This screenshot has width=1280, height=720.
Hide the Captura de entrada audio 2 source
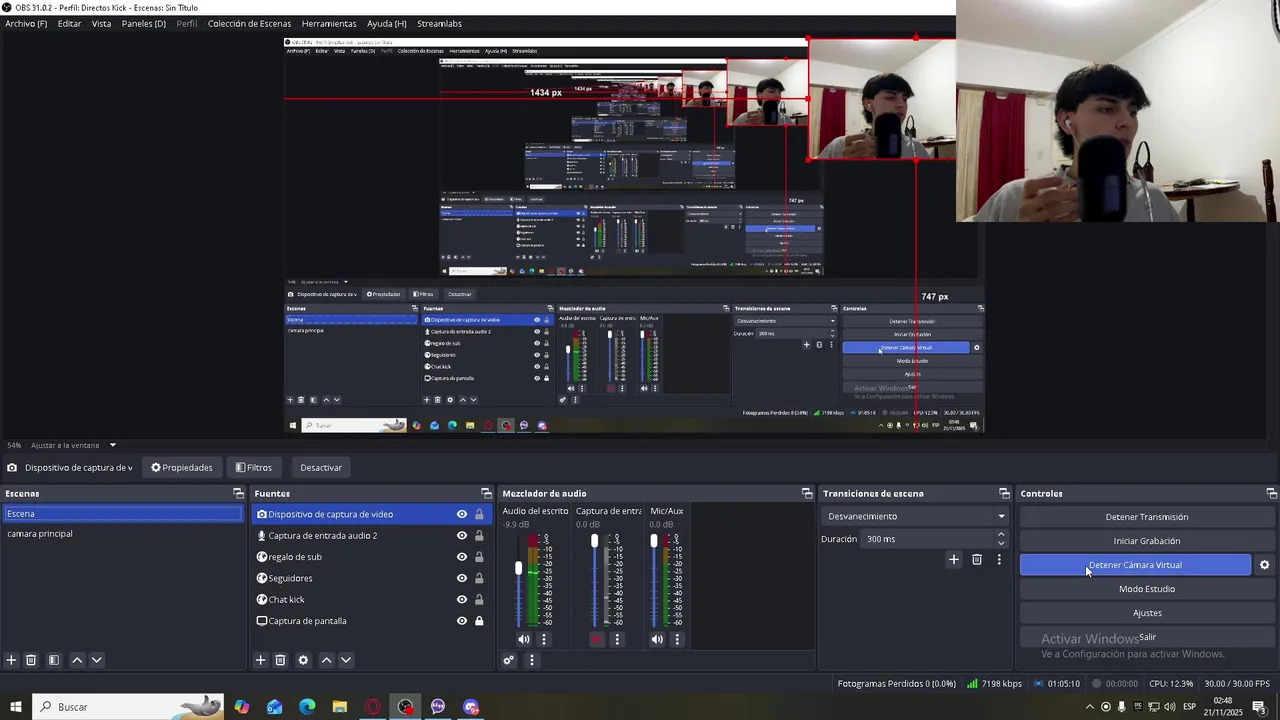[462, 536]
